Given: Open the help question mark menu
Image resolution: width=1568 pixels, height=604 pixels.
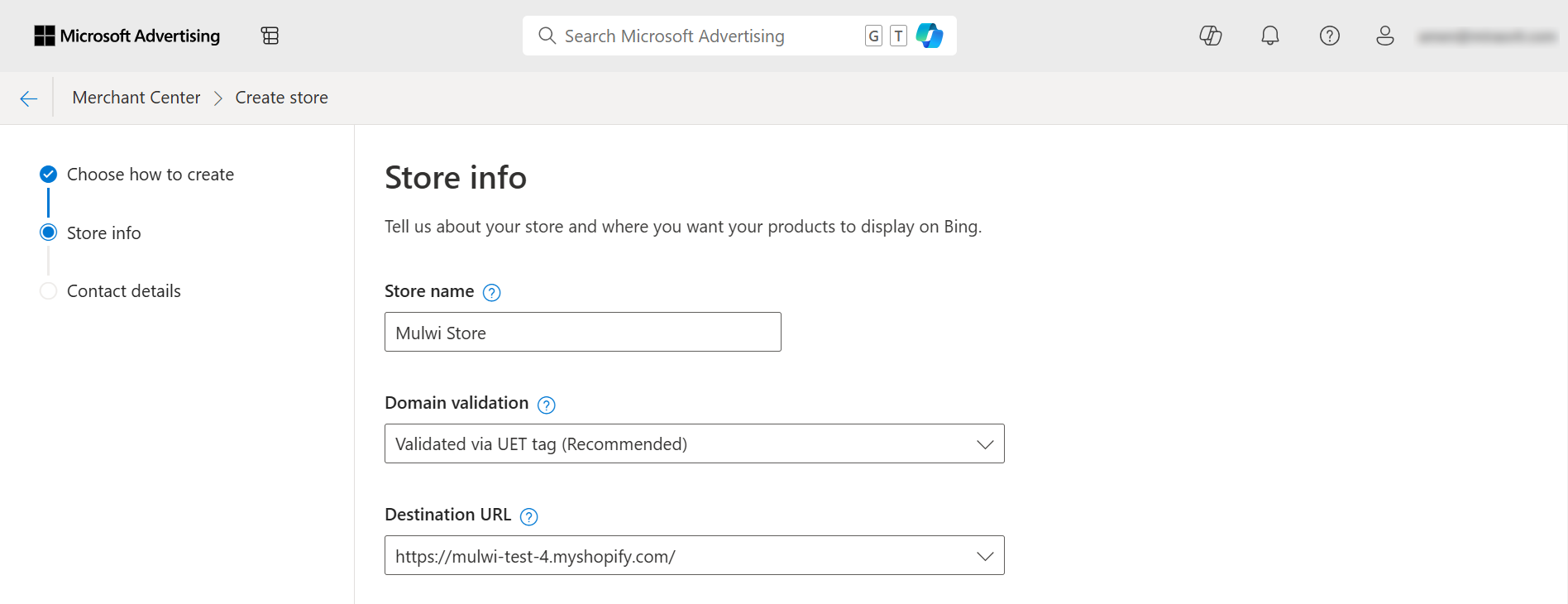Looking at the screenshot, I should 1330,36.
